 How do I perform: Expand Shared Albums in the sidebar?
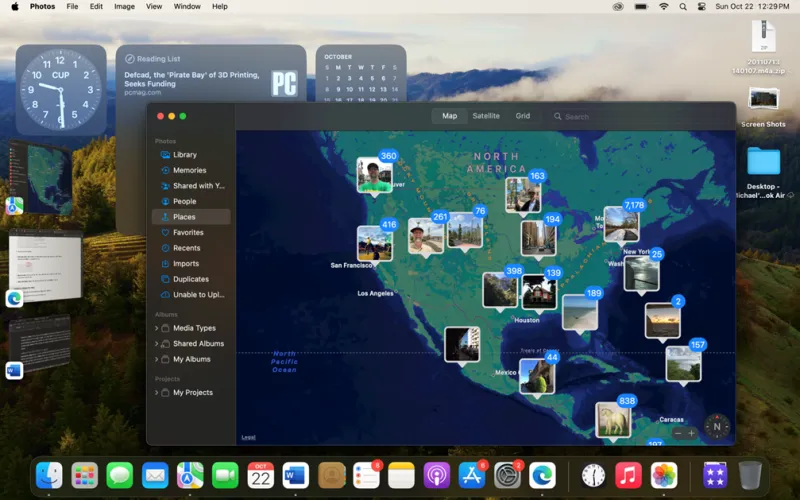155,344
